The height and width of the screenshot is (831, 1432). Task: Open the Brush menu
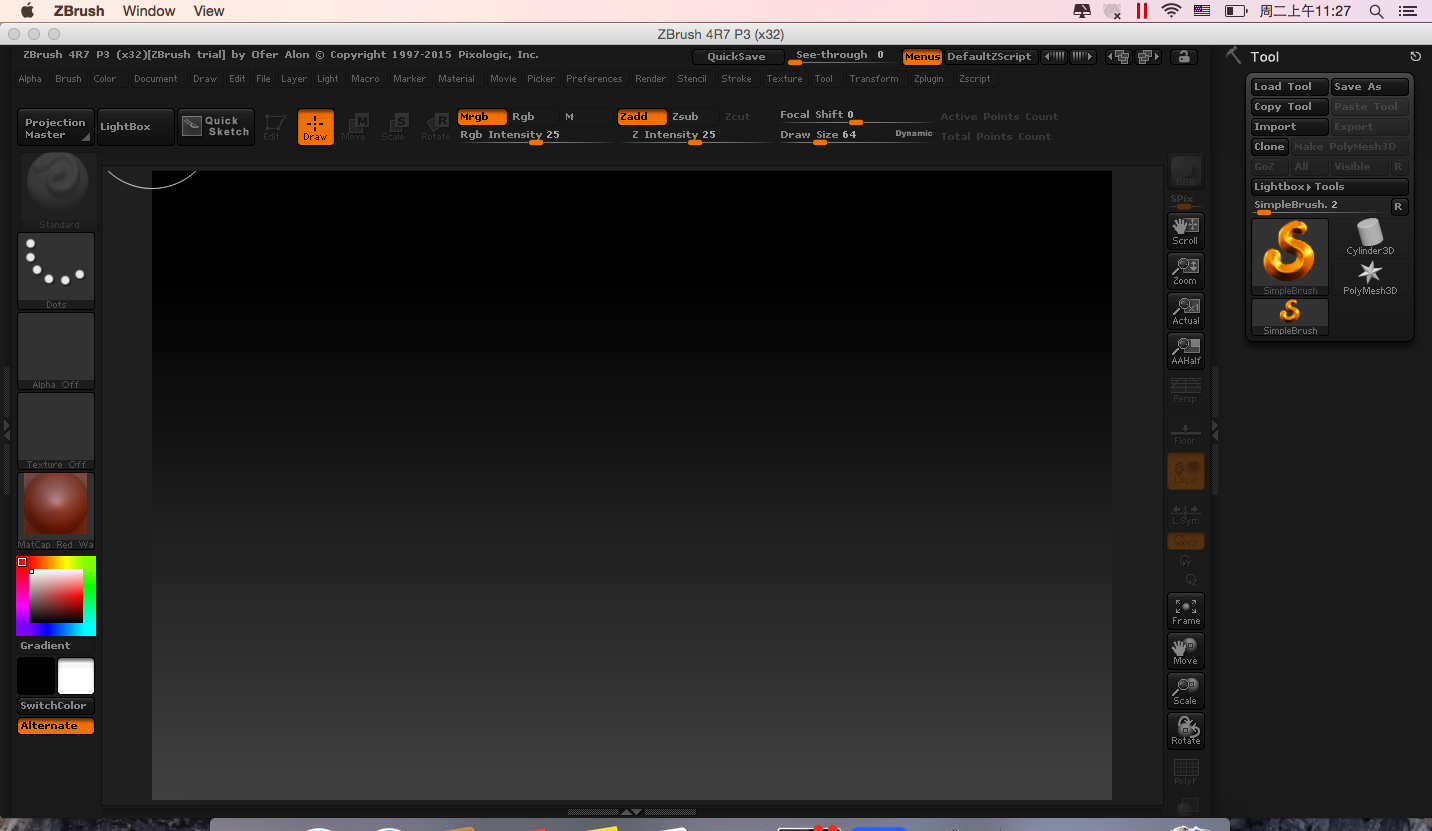pyautogui.click(x=68, y=79)
